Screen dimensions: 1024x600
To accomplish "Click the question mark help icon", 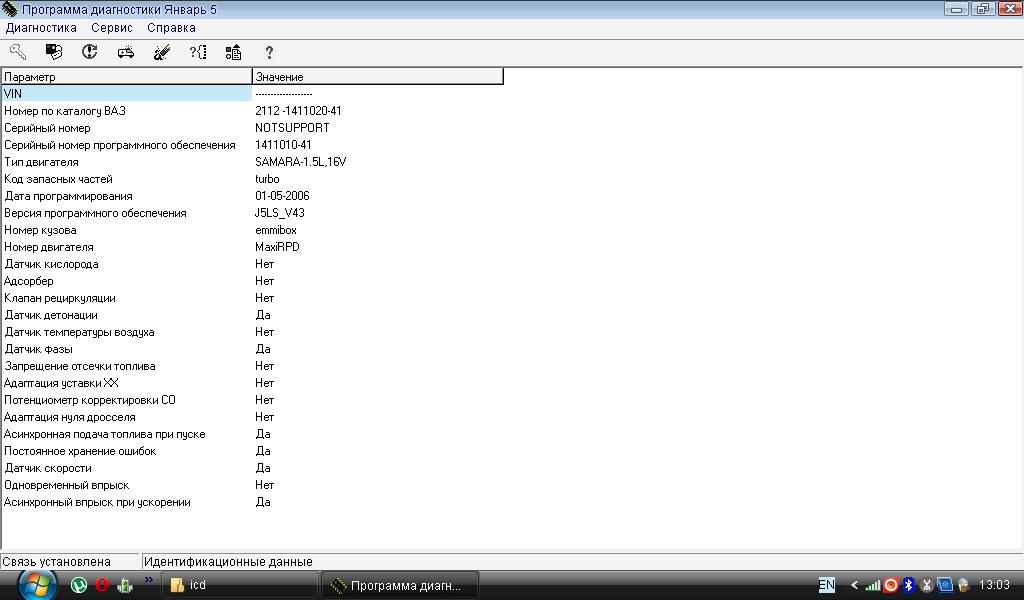I will click(x=269, y=52).
